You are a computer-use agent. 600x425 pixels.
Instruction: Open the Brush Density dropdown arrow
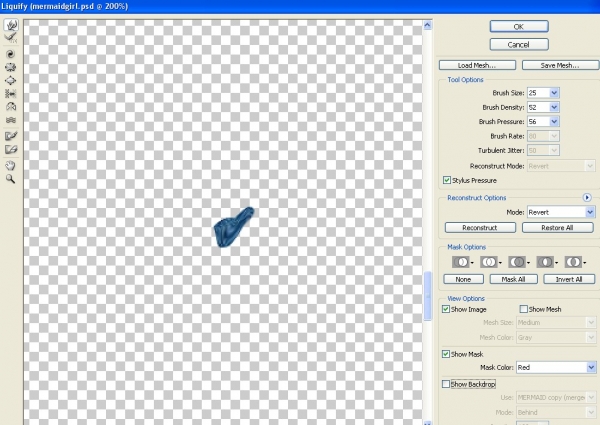pyautogui.click(x=554, y=107)
